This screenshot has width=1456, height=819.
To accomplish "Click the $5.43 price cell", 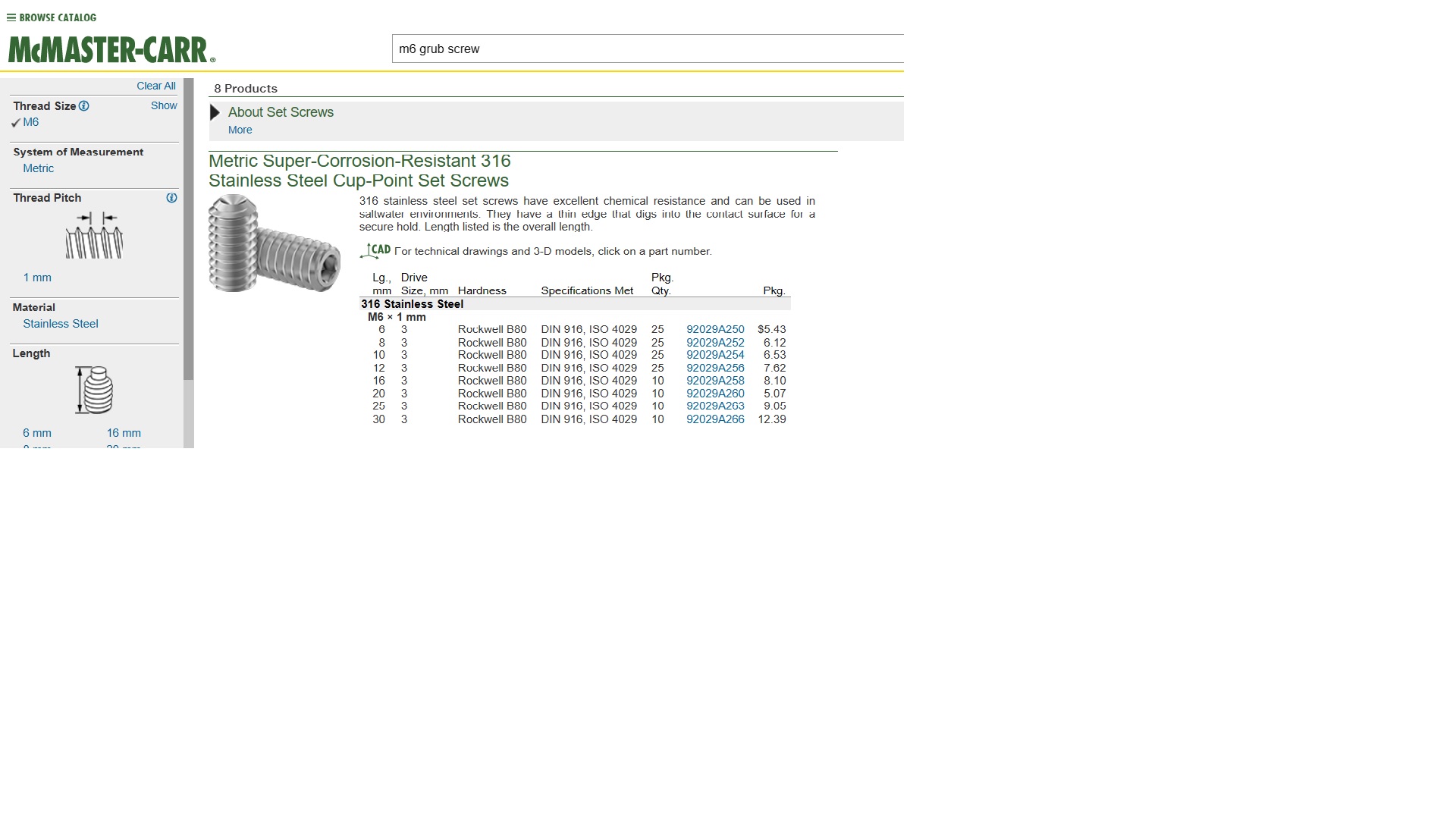I will (772, 329).
